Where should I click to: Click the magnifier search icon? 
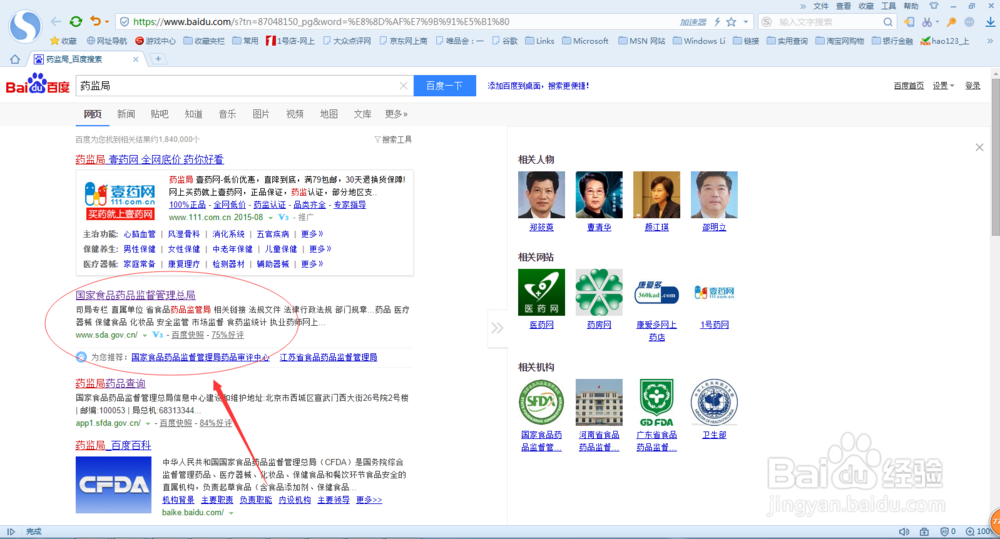point(888,22)
